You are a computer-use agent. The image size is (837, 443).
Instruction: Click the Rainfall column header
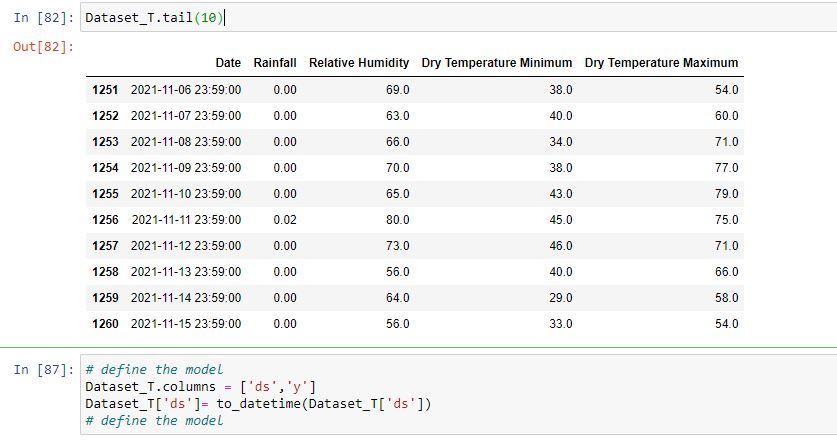[x=275, y=62]
